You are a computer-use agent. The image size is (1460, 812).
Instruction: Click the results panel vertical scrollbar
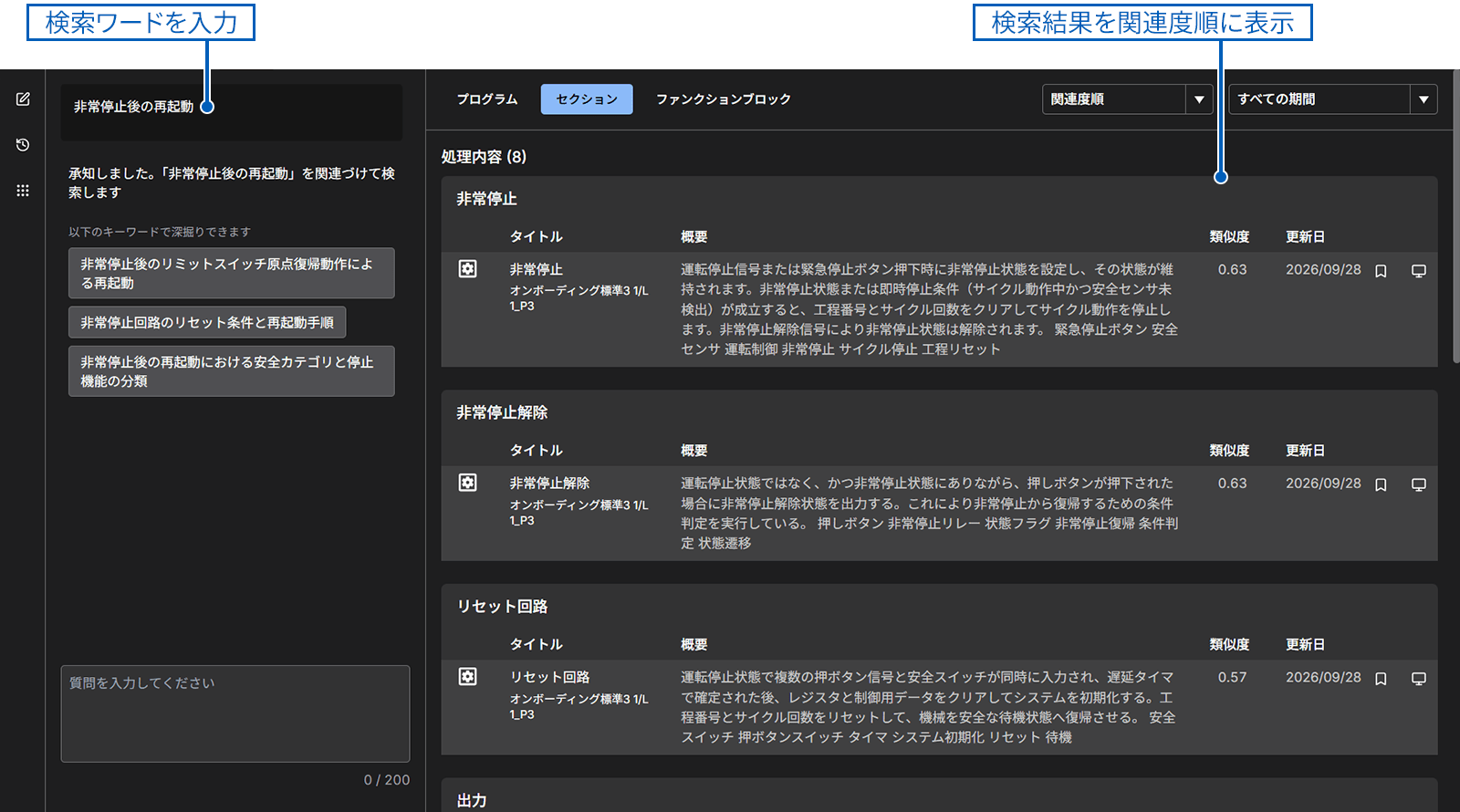click(x=1456, y=219)
